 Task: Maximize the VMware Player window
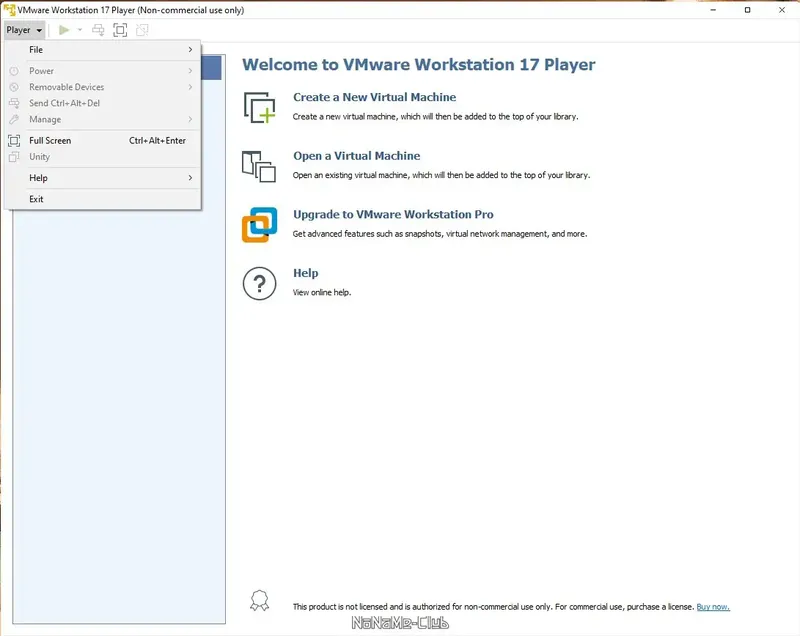[747, 10]
